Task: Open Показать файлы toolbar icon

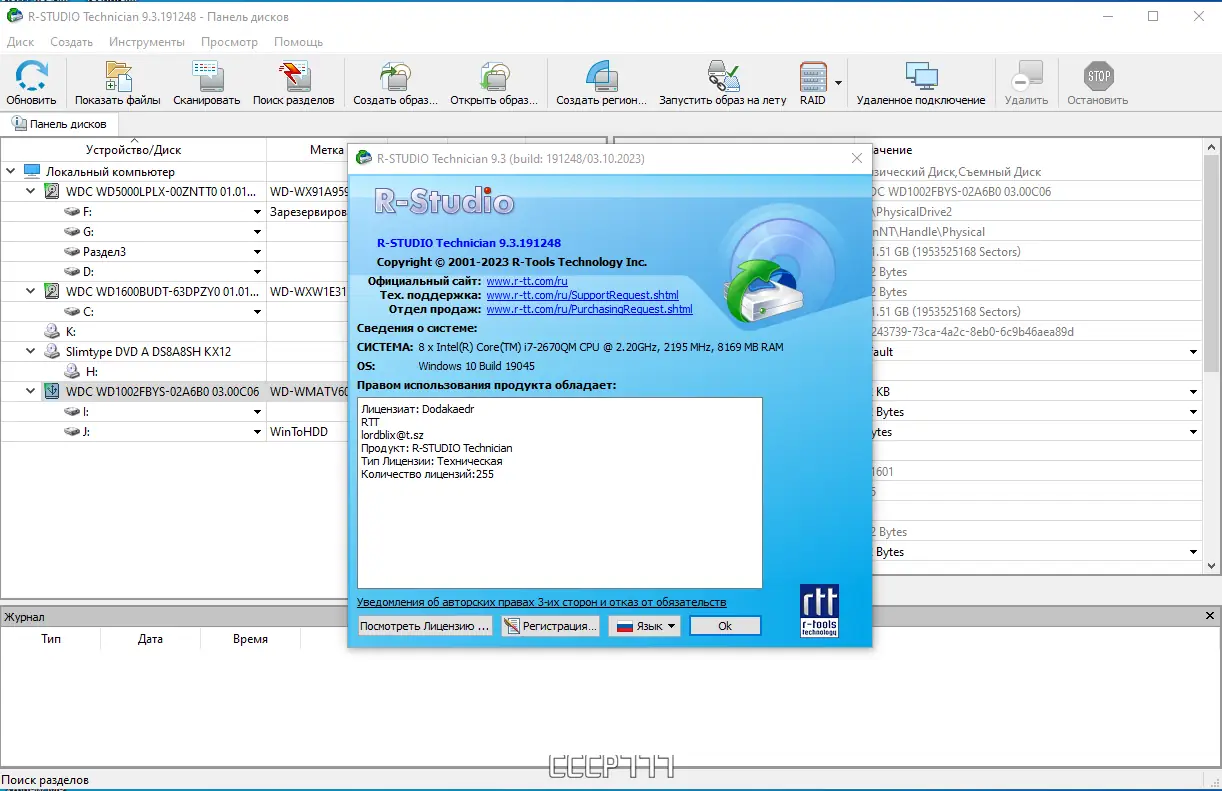Action: tap(118, 77)
